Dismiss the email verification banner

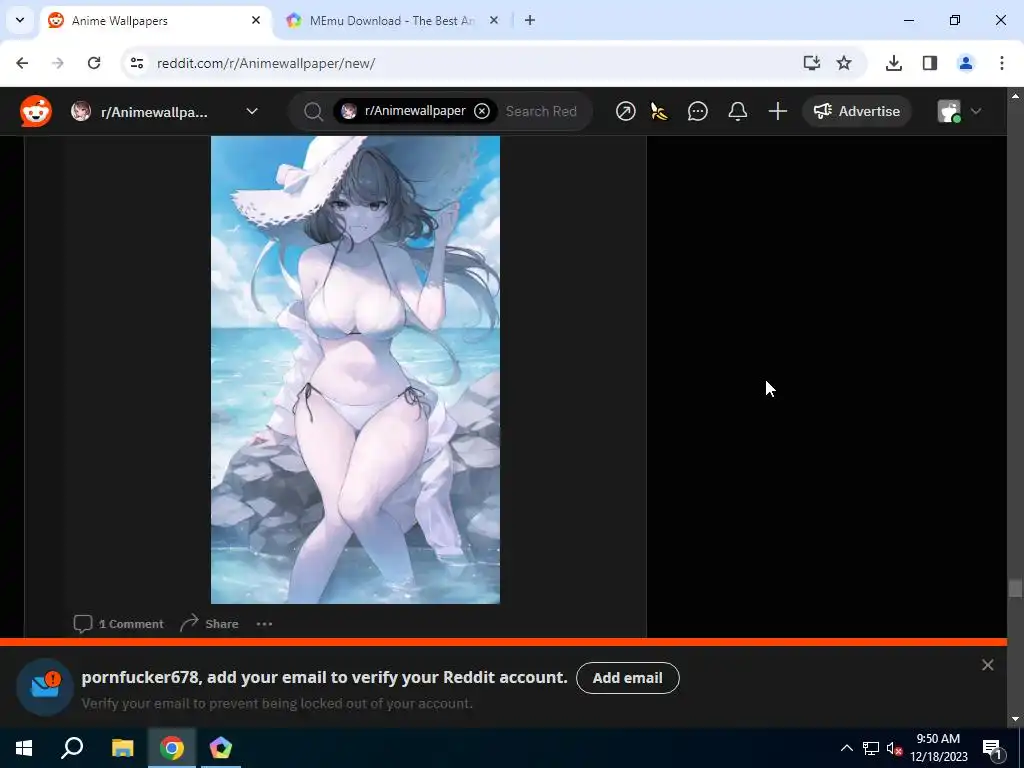coord(987,665)
